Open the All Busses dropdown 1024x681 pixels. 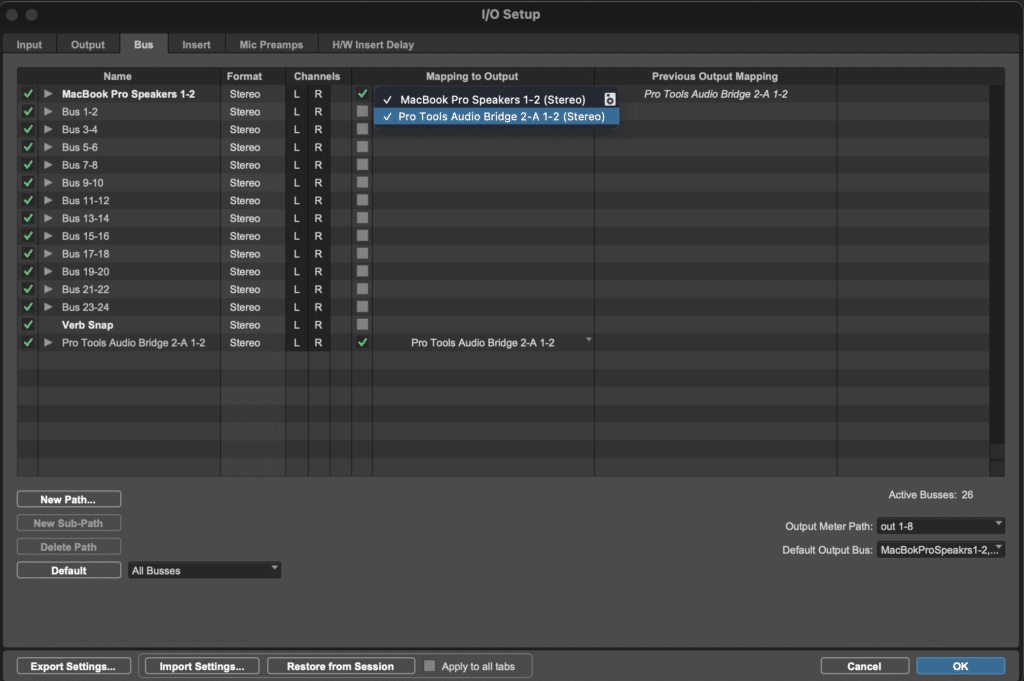pyautogui.click(x=204, y=571)
